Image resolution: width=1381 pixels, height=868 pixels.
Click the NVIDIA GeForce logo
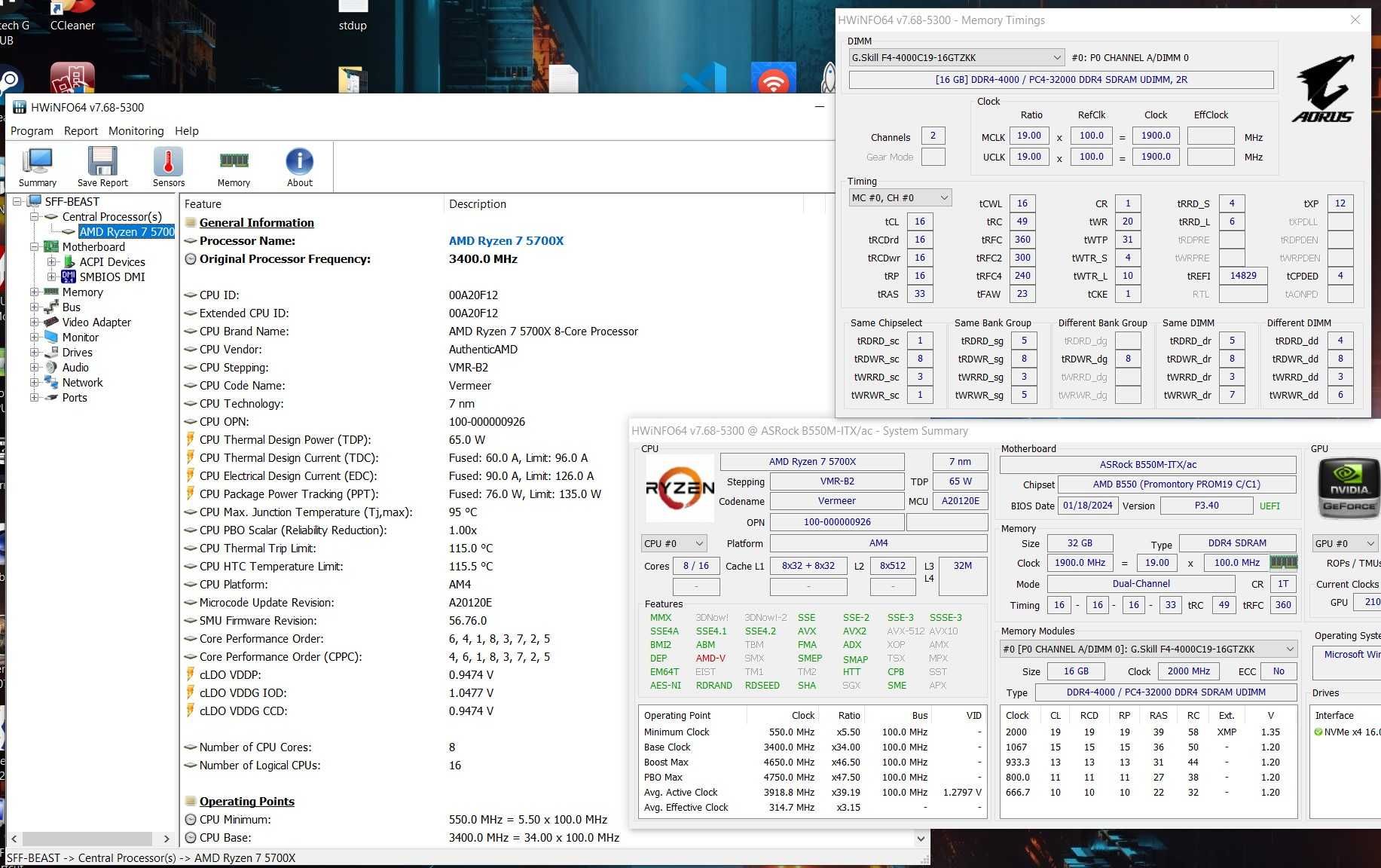click(x=1349, y=488)
